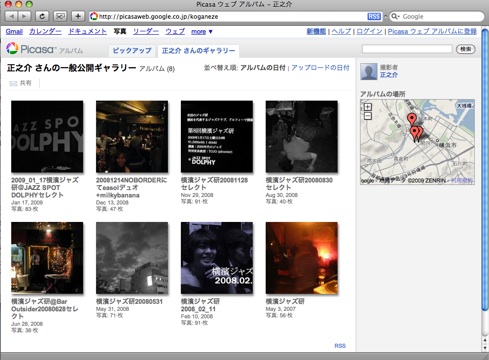The height and width of the screenshot is (360, 489).
Task: Click the 検索 search button
Action: click(465, 49)
